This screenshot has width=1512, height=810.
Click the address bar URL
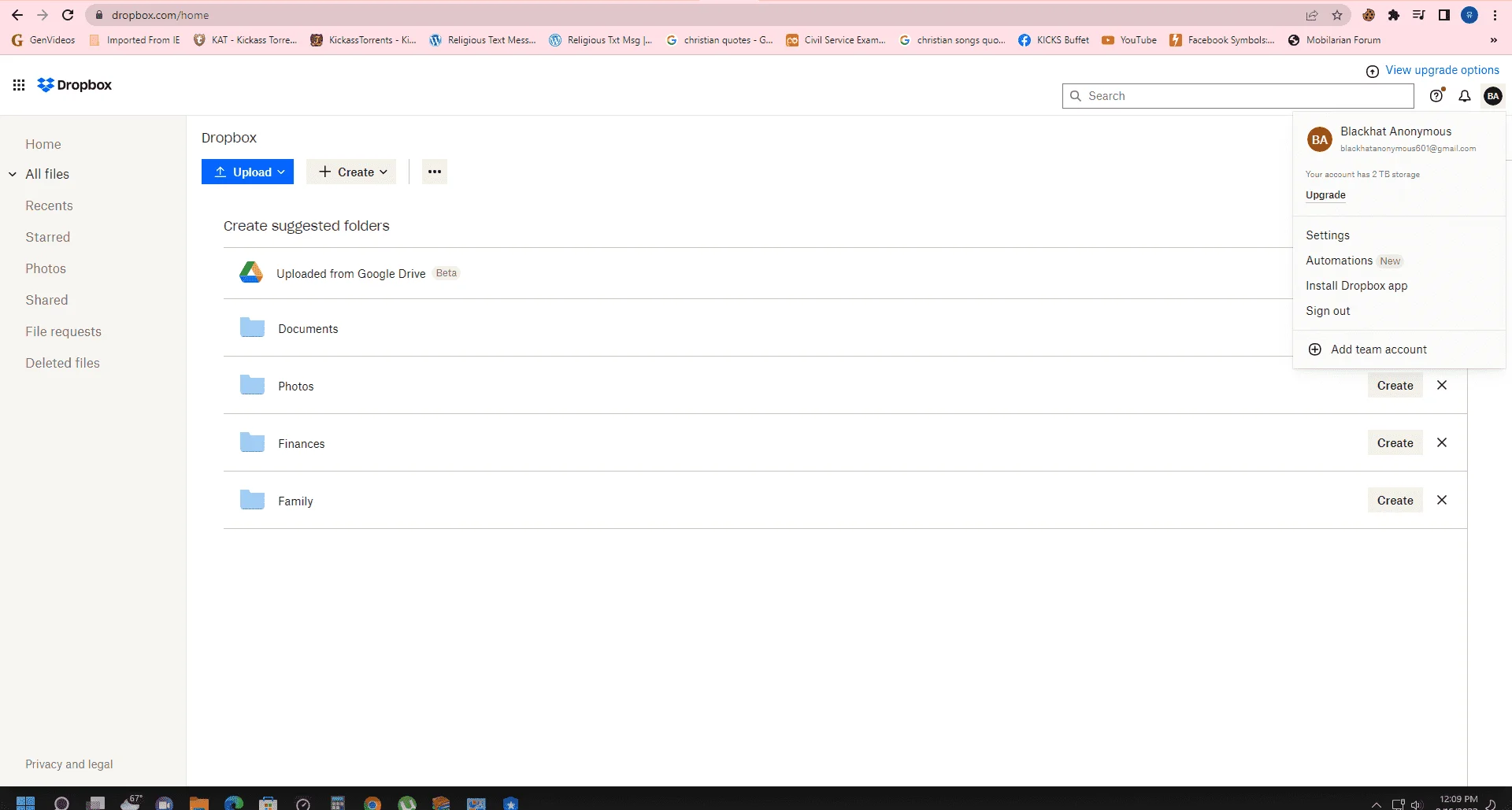[161, 15]
